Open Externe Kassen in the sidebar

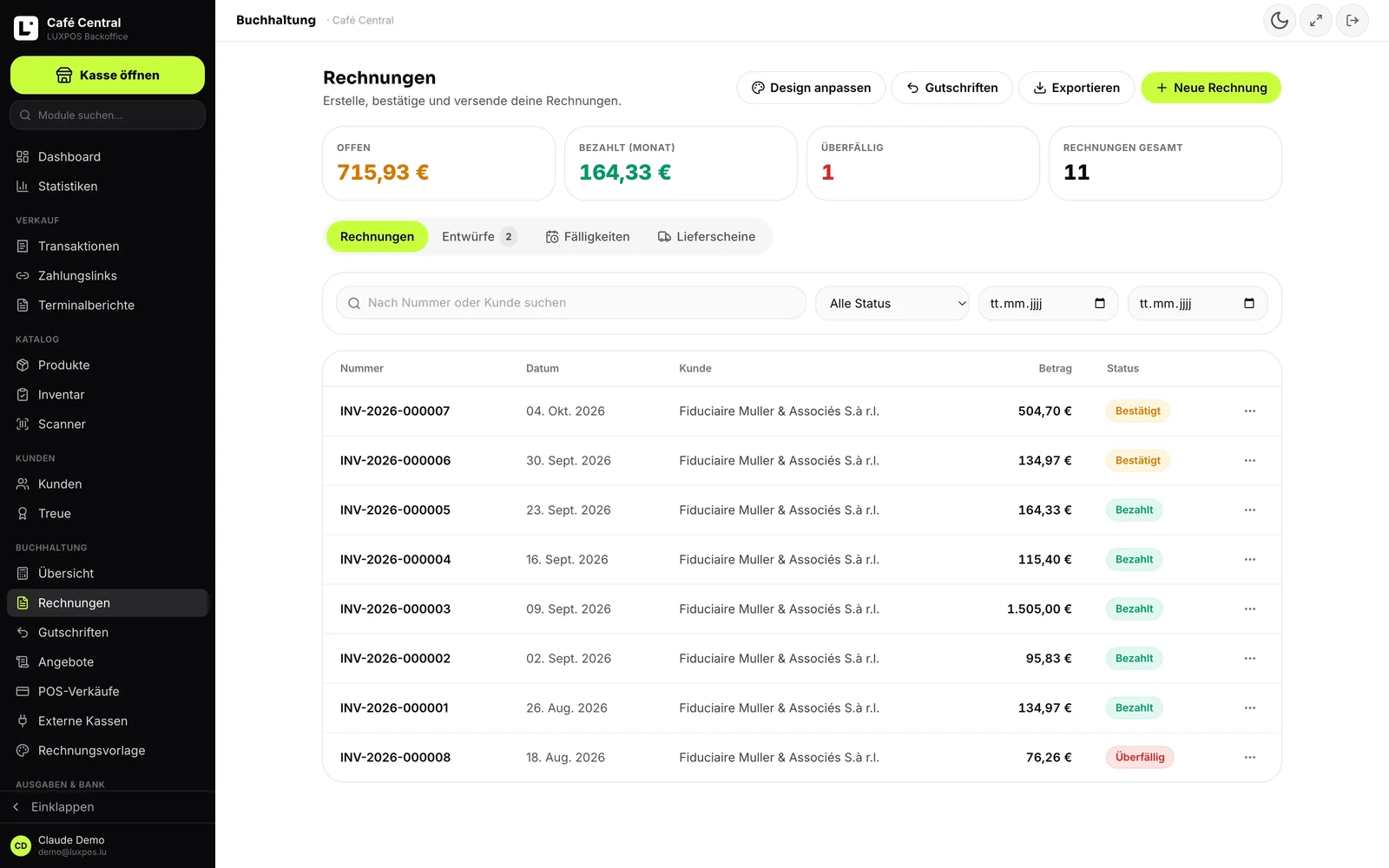click(108, 721)
